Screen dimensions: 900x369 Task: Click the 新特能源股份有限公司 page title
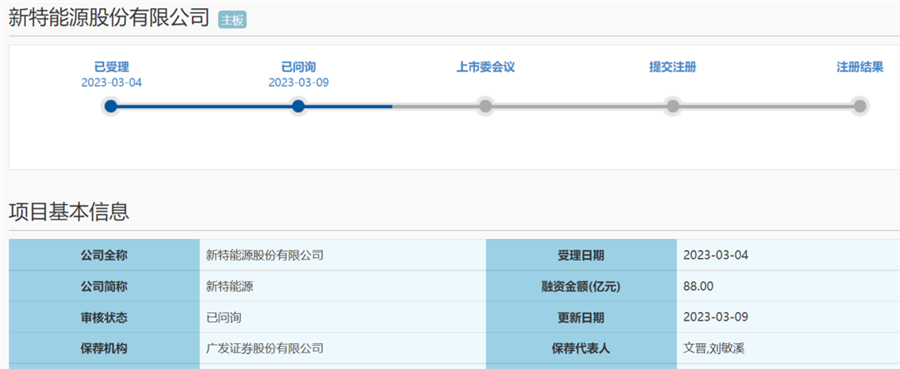point(109,18)
